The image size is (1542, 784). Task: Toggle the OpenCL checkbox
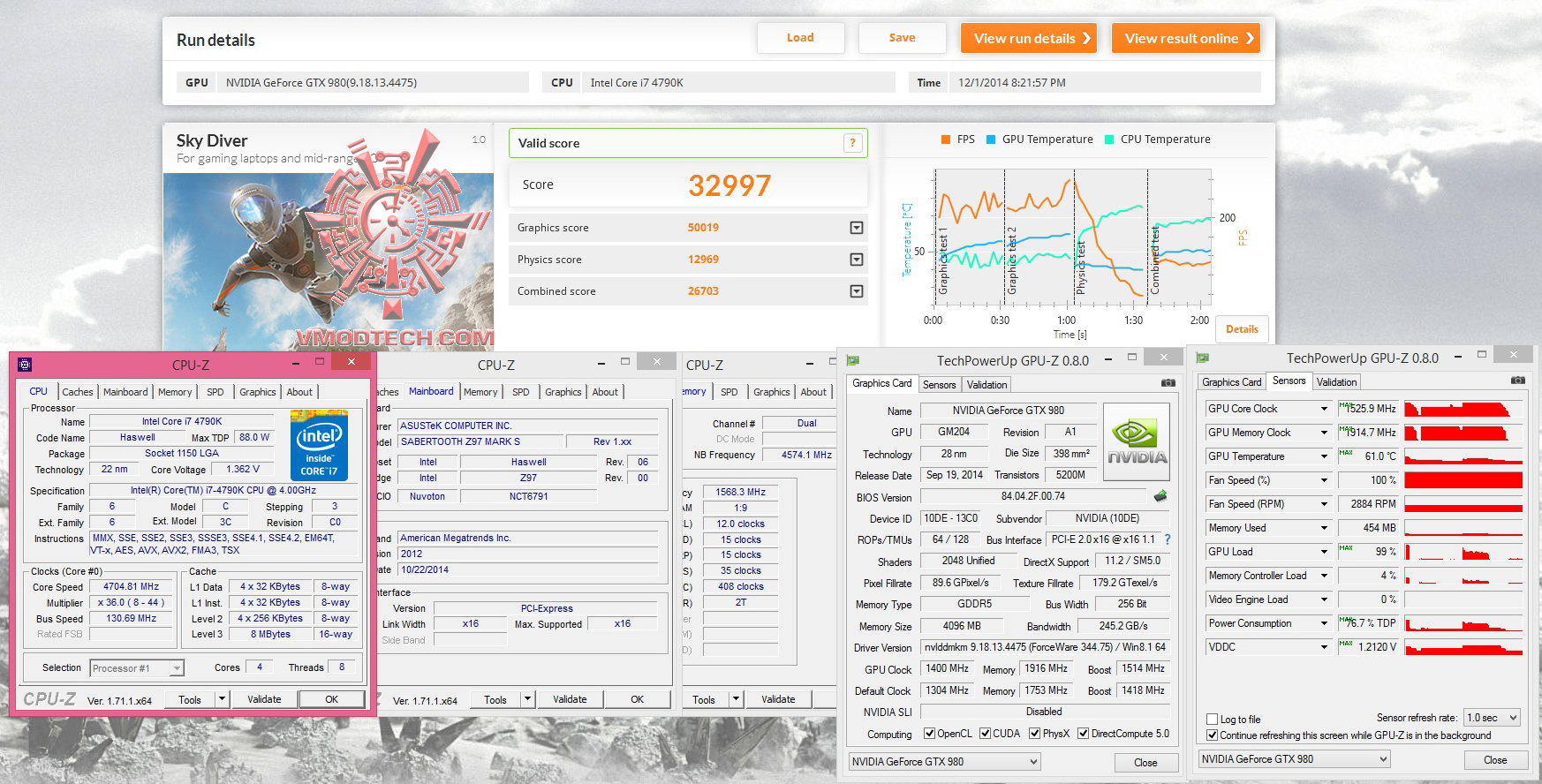click(929, 734)
